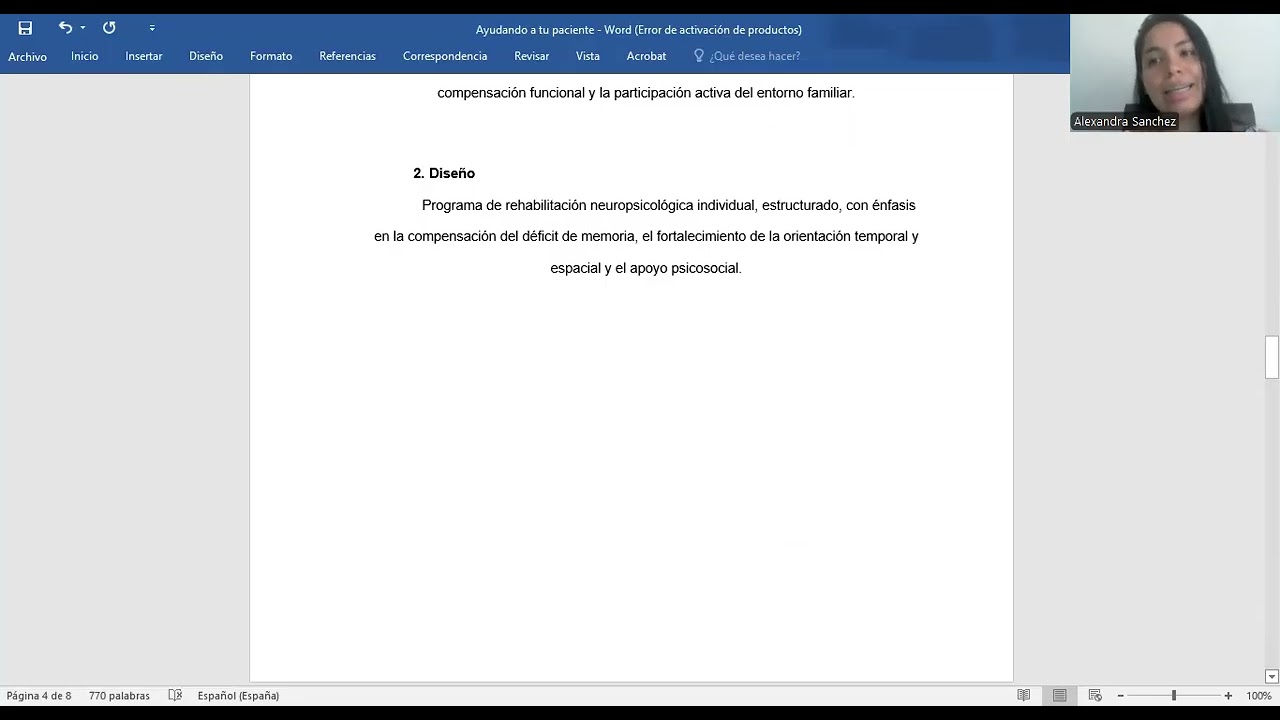Click the 'Alexandra Sanchez' name label
This screenshot has height=720, width=1280.
tap(1125, 121)
